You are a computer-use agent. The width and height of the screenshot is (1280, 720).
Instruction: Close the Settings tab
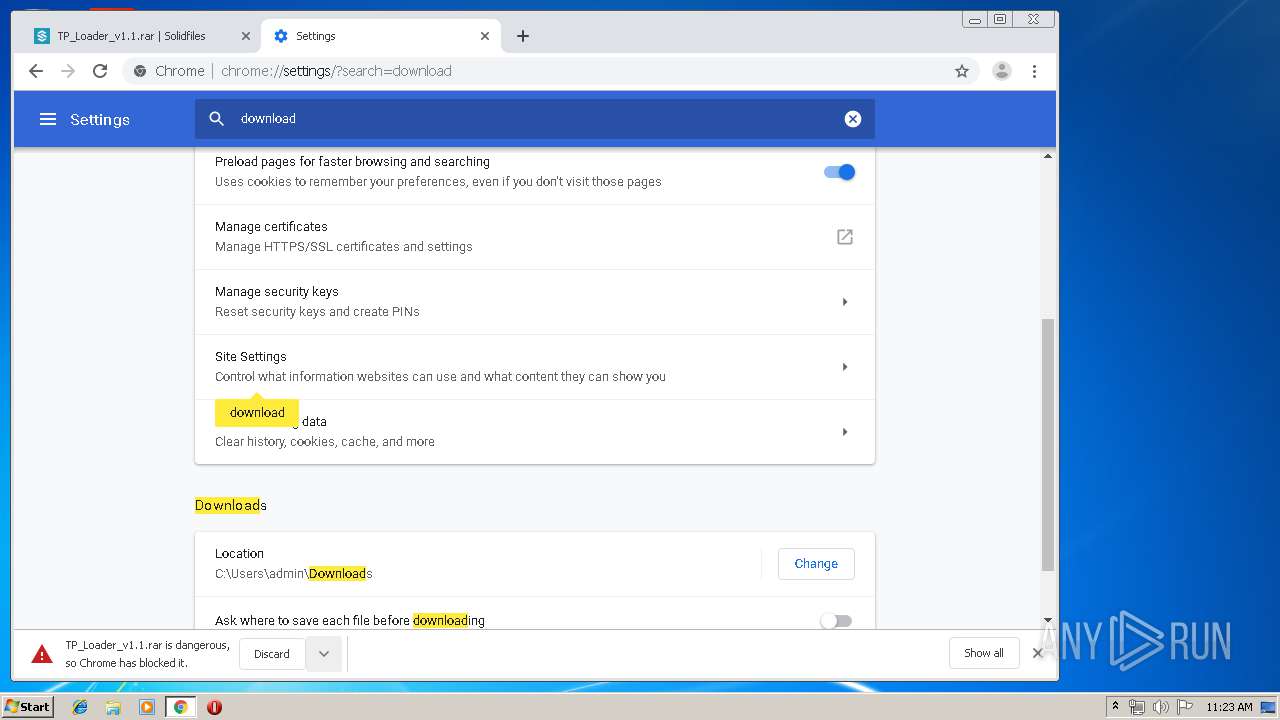click(x=485, y=36)
